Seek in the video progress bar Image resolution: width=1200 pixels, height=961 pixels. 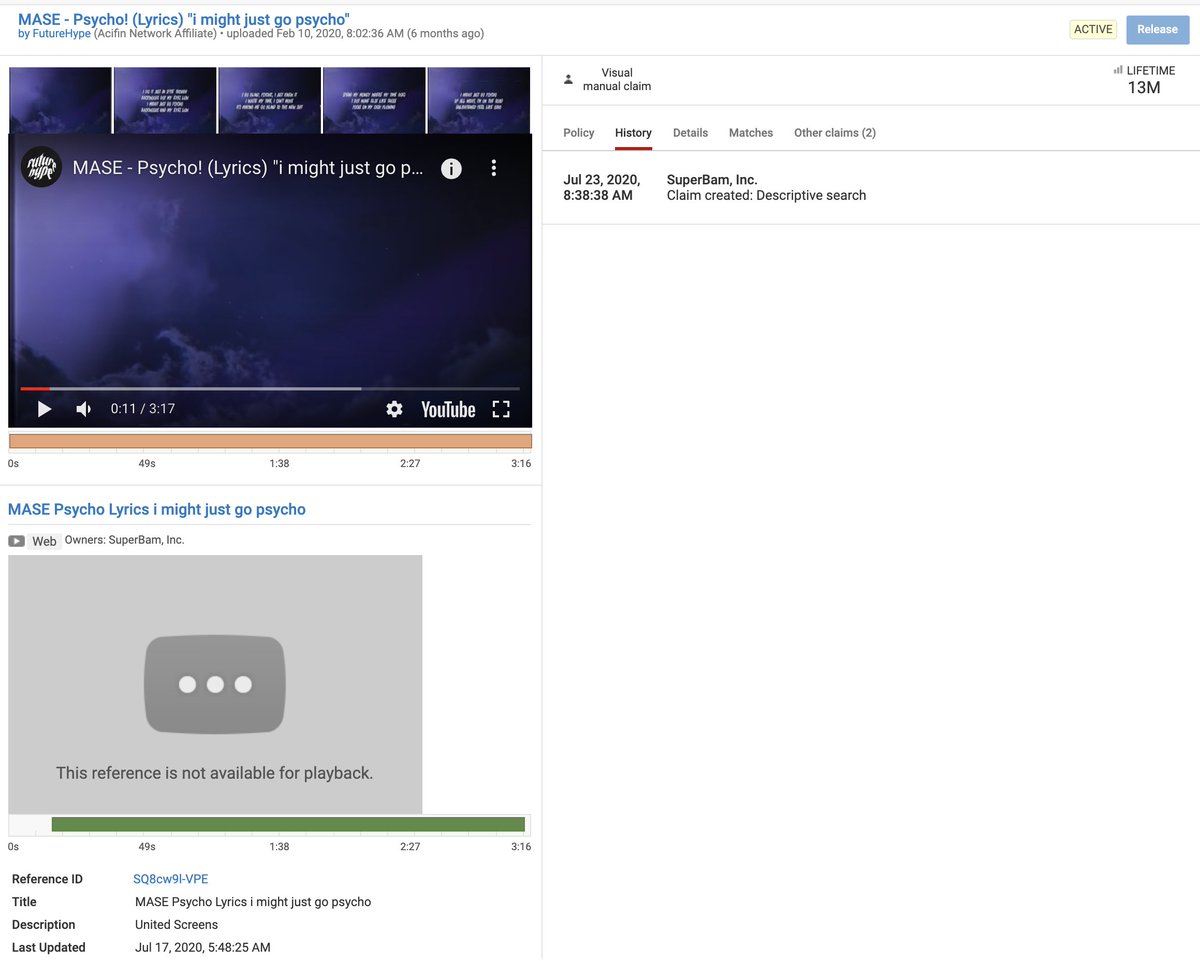click(x=270, y=388)
